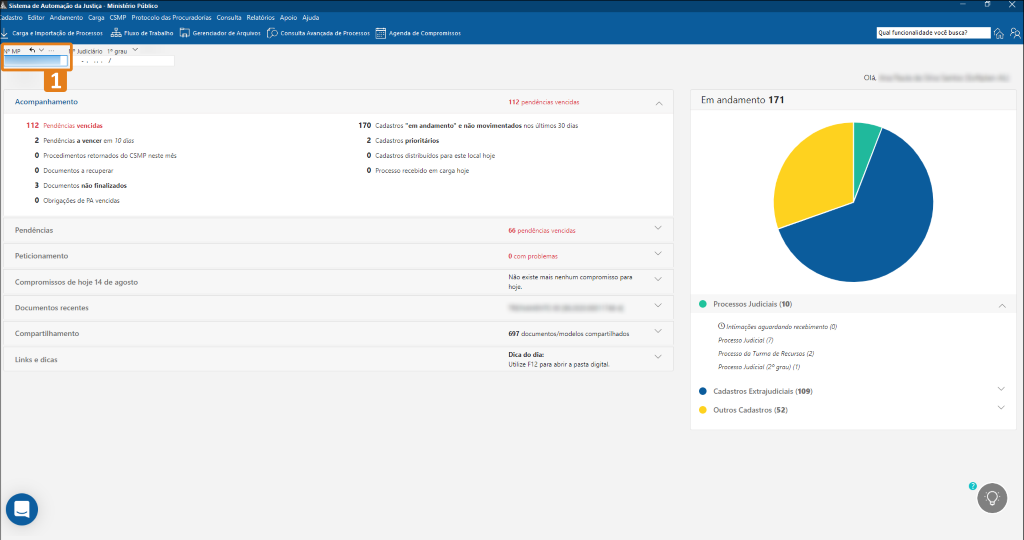Screen dimensions: 1024x540
Task: Expand Cadastros Extrajudiciais category
Action: 1001,390
